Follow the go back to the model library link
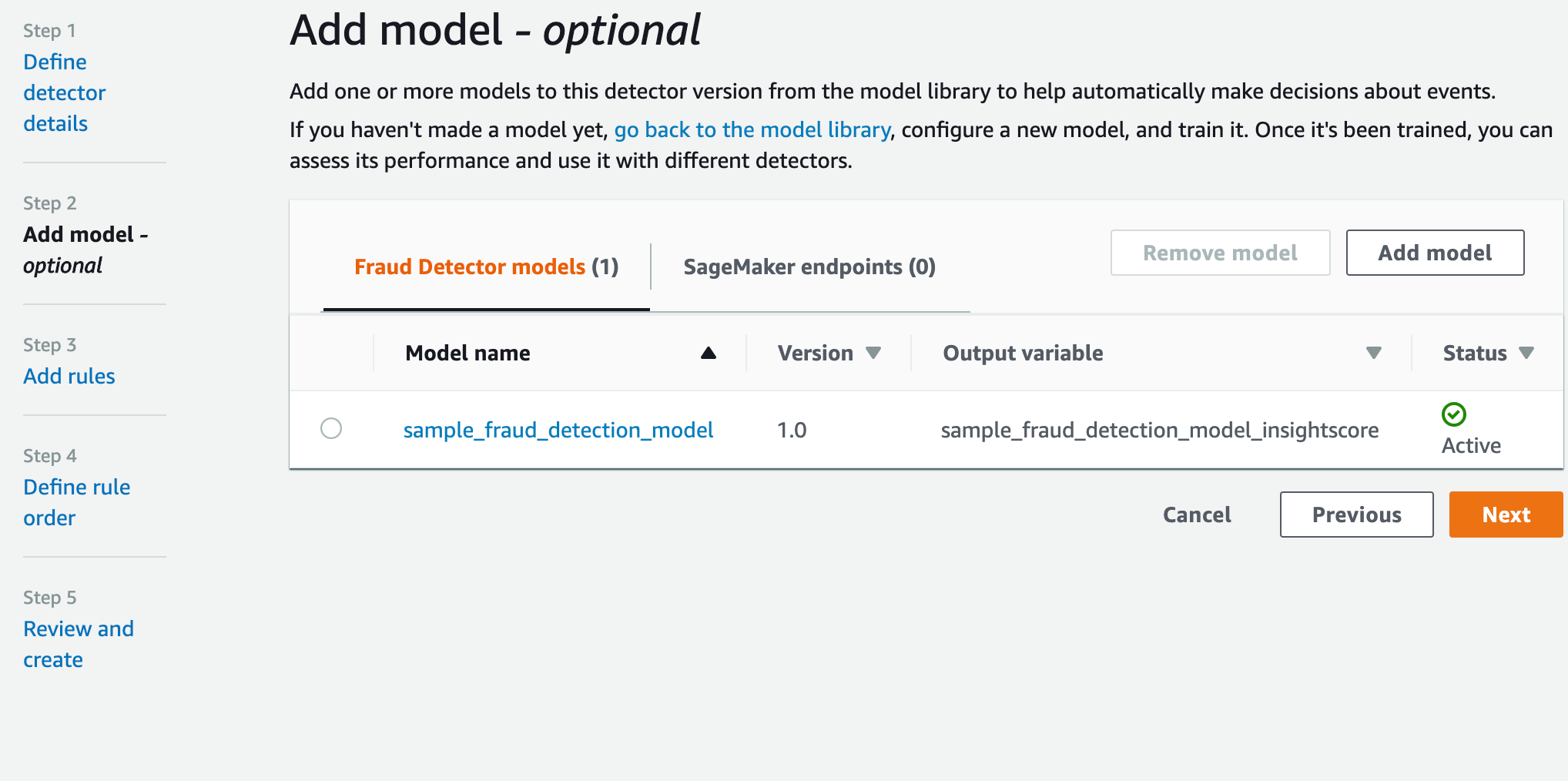The image size is (1568, 781). click(x=752, y=129)
